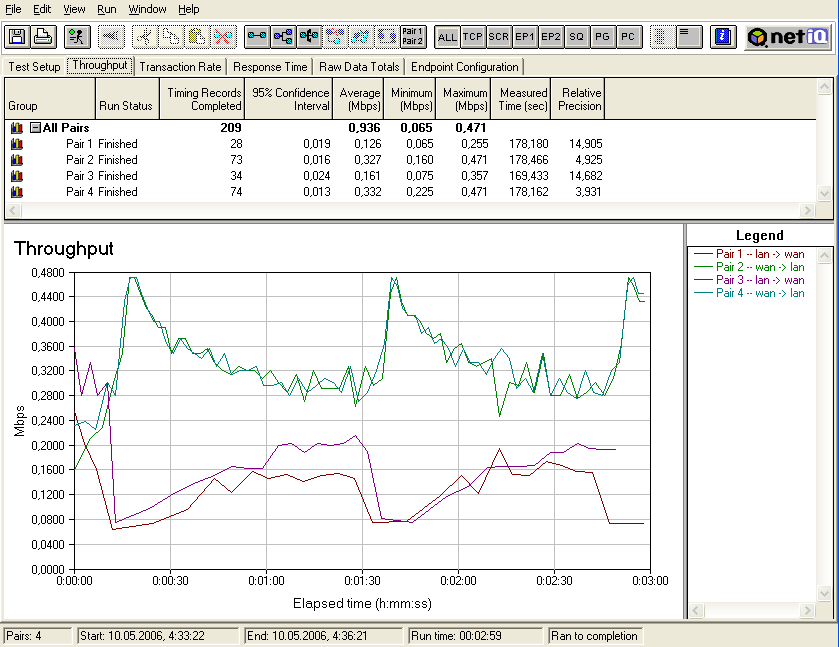Image resolution: width=839 pixels, height=647 pixels.
Task: Click the Pair 1 / Pair 2 toolbar button
Action: pos(412,37)
